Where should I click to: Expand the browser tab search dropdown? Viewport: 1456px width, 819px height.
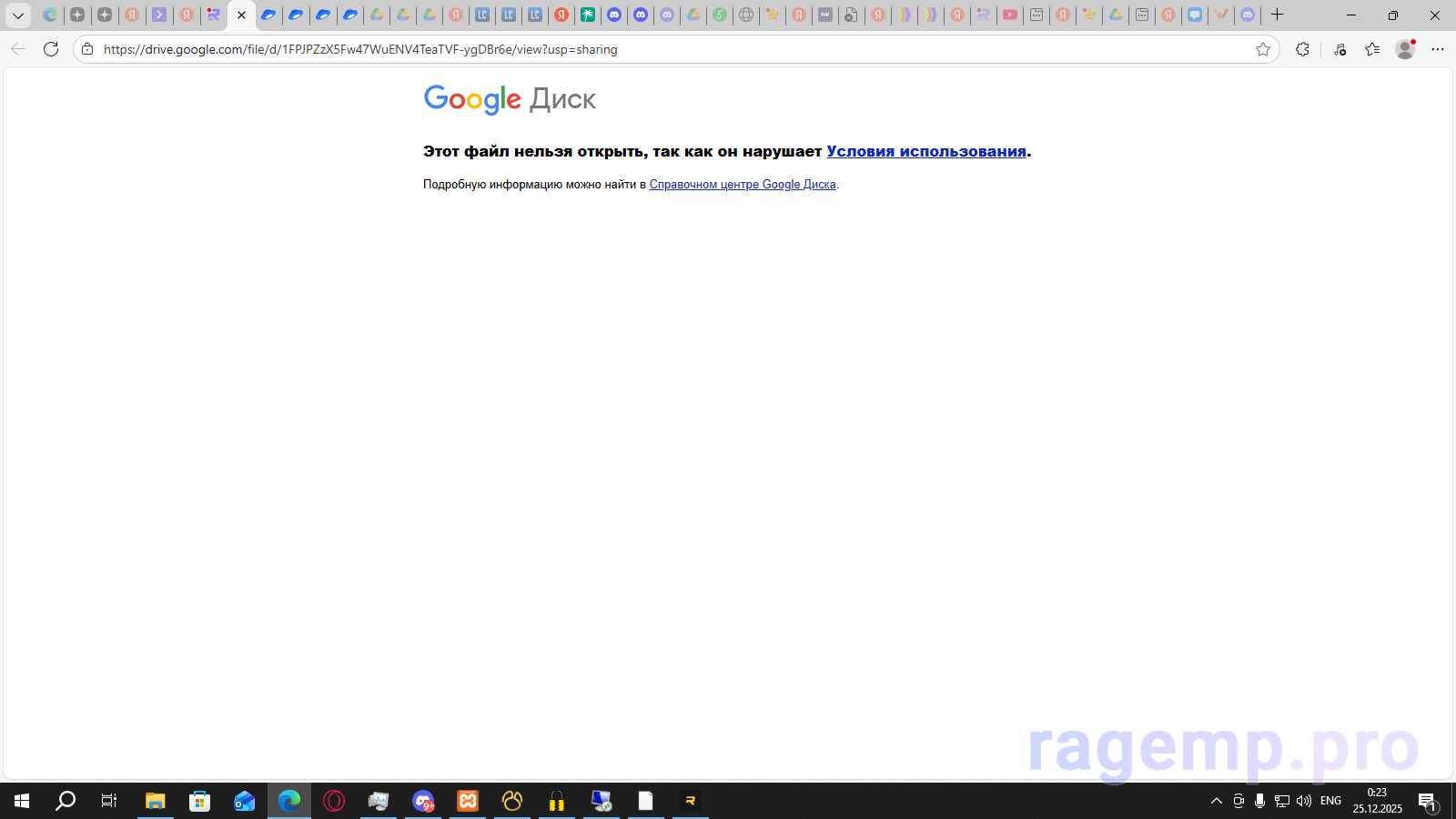pyautogui.click(x=16, y=15)
